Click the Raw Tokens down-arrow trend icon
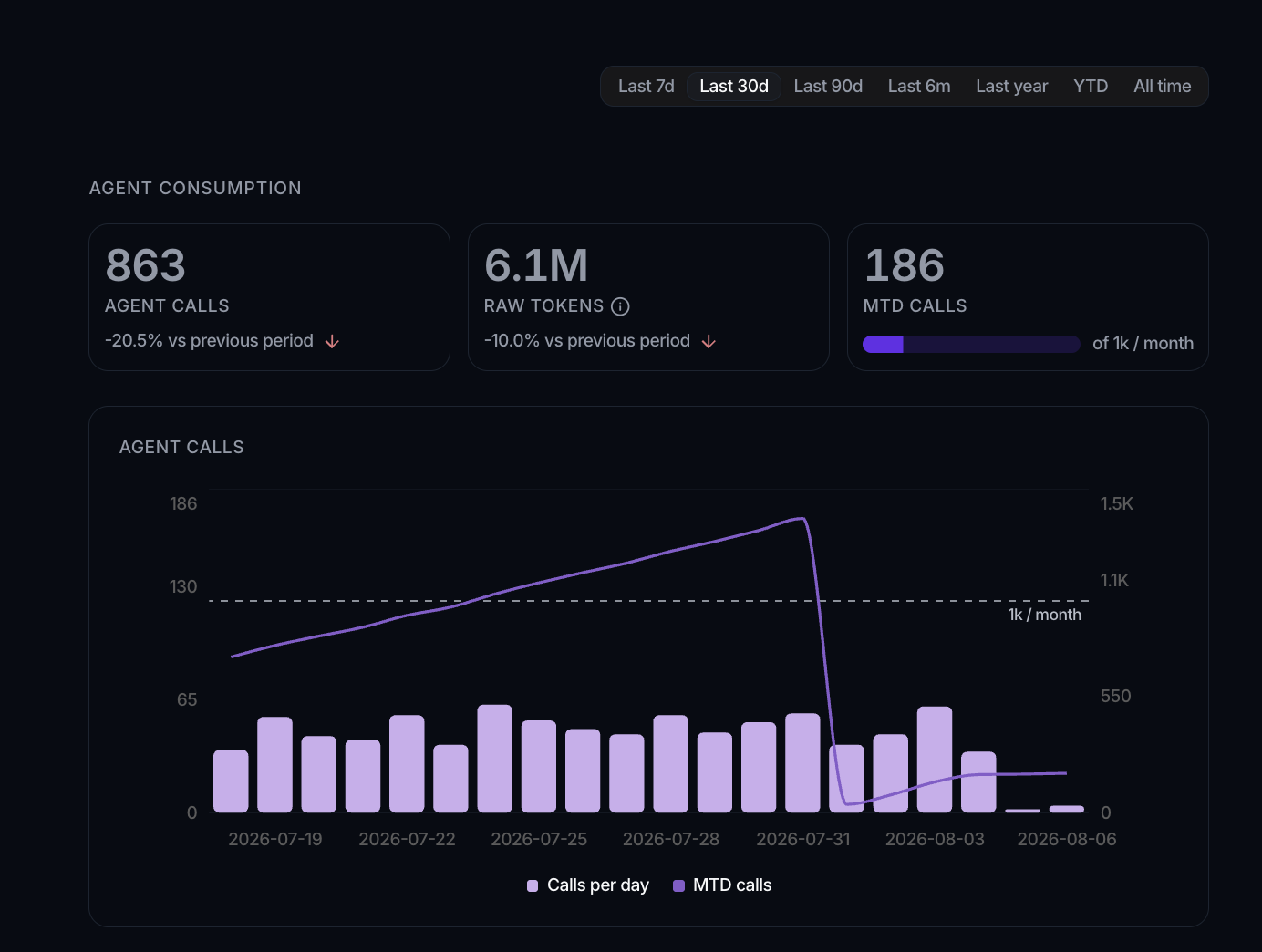Image resolution: width=1262 pixels, height=952 pixels. coord(709,341)
